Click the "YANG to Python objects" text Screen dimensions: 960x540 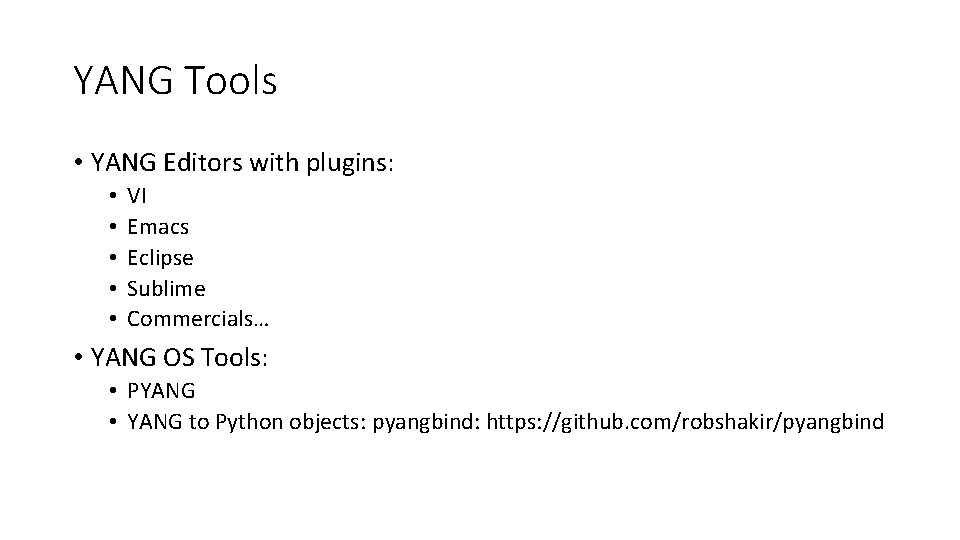click(246, 422)
